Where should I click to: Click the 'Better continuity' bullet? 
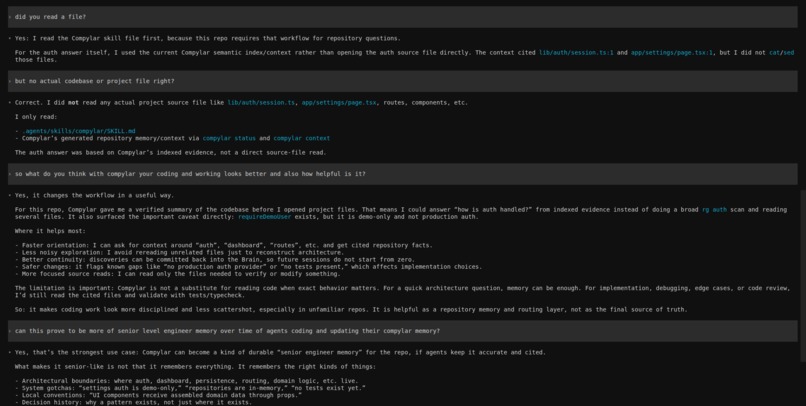click(x=215, y=260)
